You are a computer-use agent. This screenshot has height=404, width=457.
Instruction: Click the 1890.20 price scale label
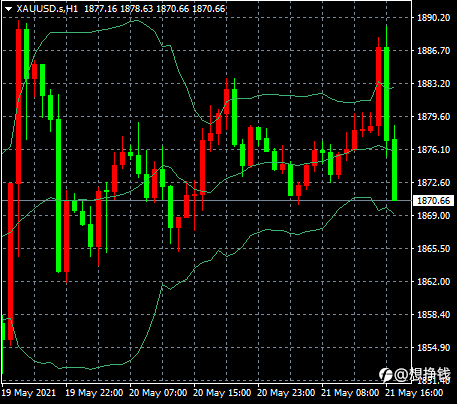coord(433,18)
